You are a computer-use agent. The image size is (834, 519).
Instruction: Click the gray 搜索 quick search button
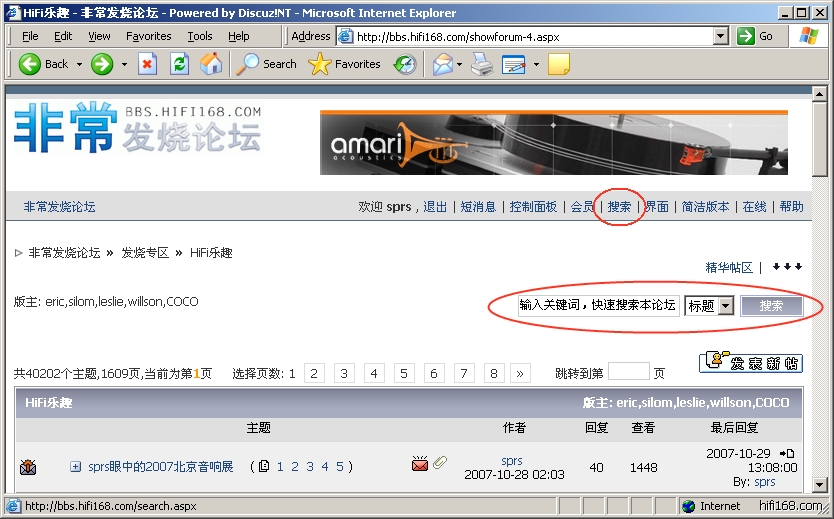coord(771,306)
